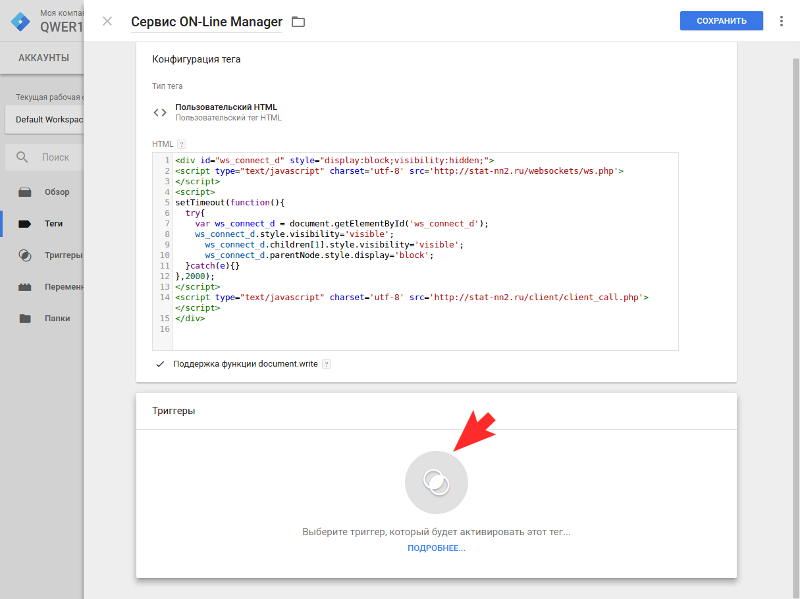Click the search magnifier icon

click(22, 157)
